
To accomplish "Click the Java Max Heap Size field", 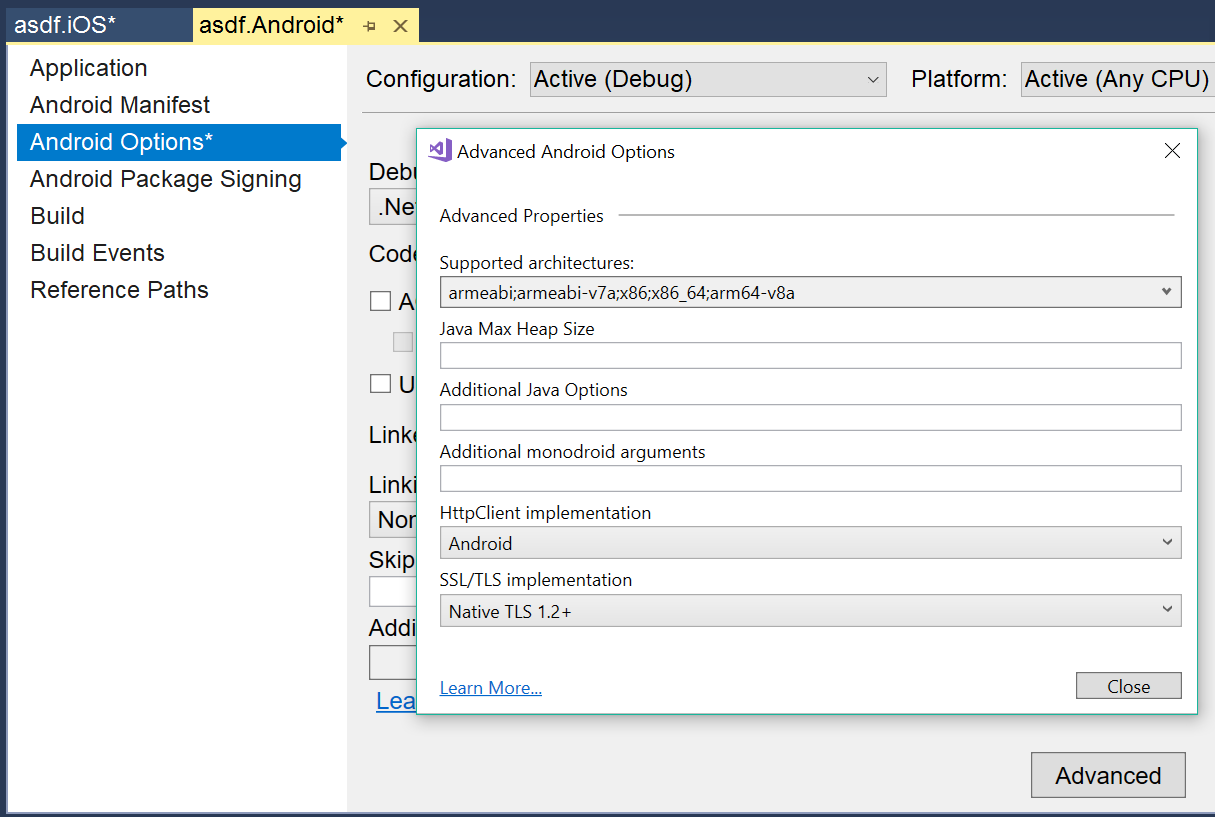I will (x=810, y=355).
